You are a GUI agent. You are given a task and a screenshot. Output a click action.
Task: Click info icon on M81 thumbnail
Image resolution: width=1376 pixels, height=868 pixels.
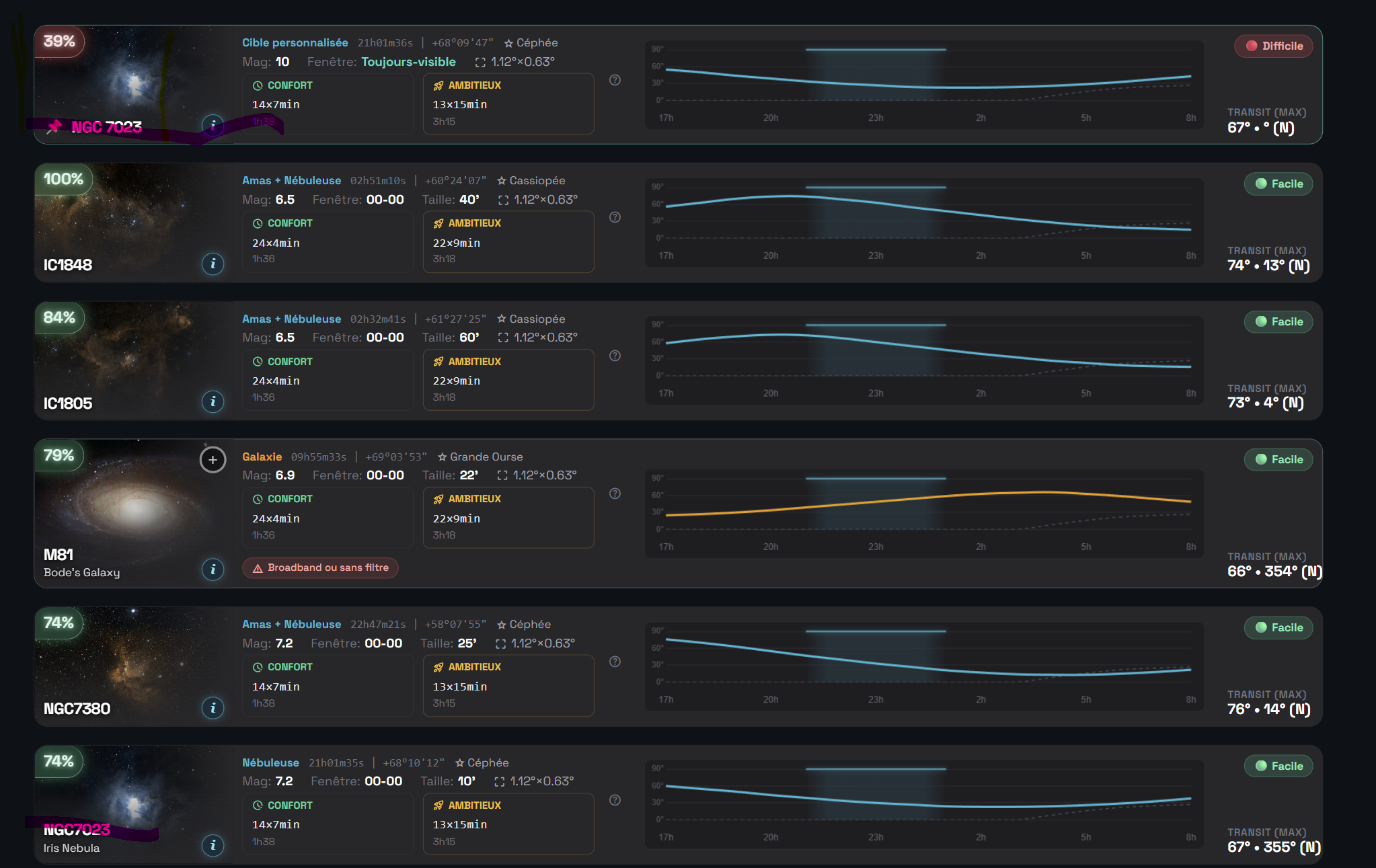pos(213,569)
